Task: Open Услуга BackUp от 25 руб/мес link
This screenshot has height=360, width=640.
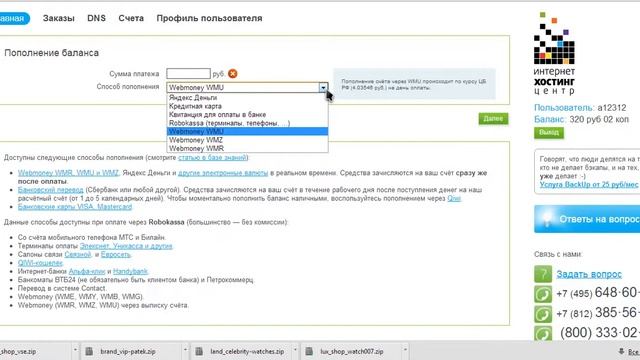Action: 590,184
